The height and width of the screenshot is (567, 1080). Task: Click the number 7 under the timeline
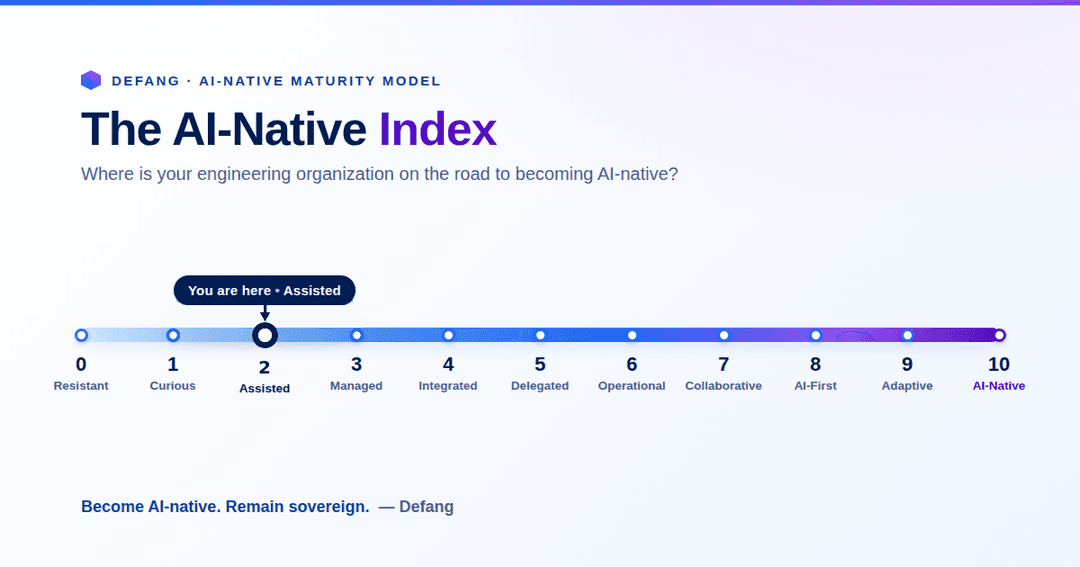(724, 364)
